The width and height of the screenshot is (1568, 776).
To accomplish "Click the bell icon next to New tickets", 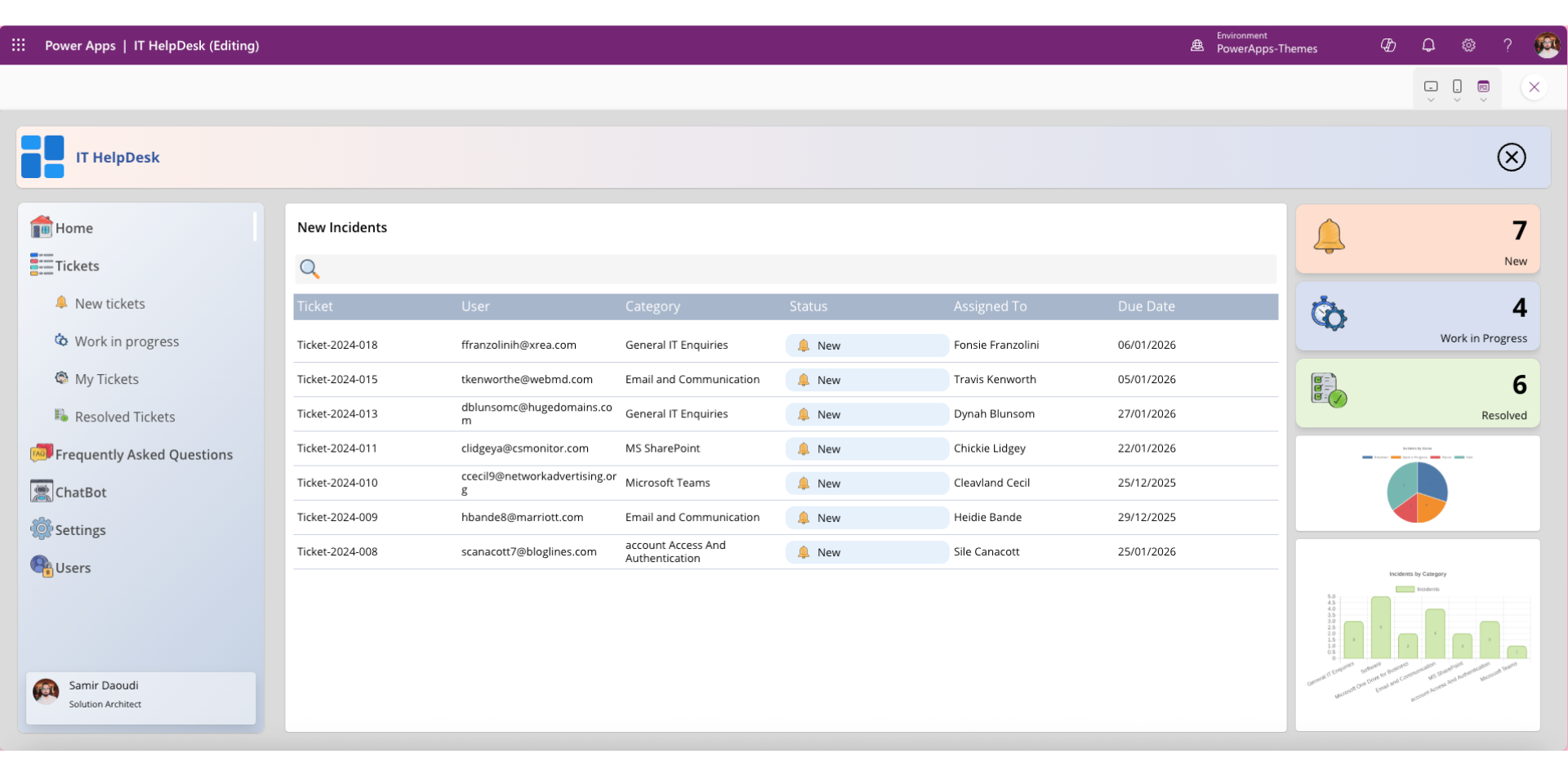I will click(x=62, y=301).
